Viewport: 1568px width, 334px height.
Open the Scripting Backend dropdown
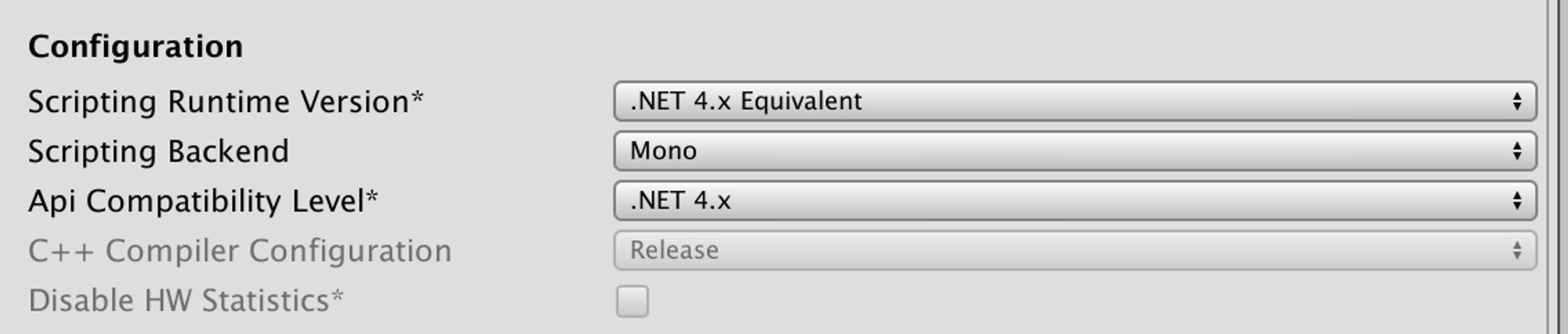click(x=1074, y=151)
